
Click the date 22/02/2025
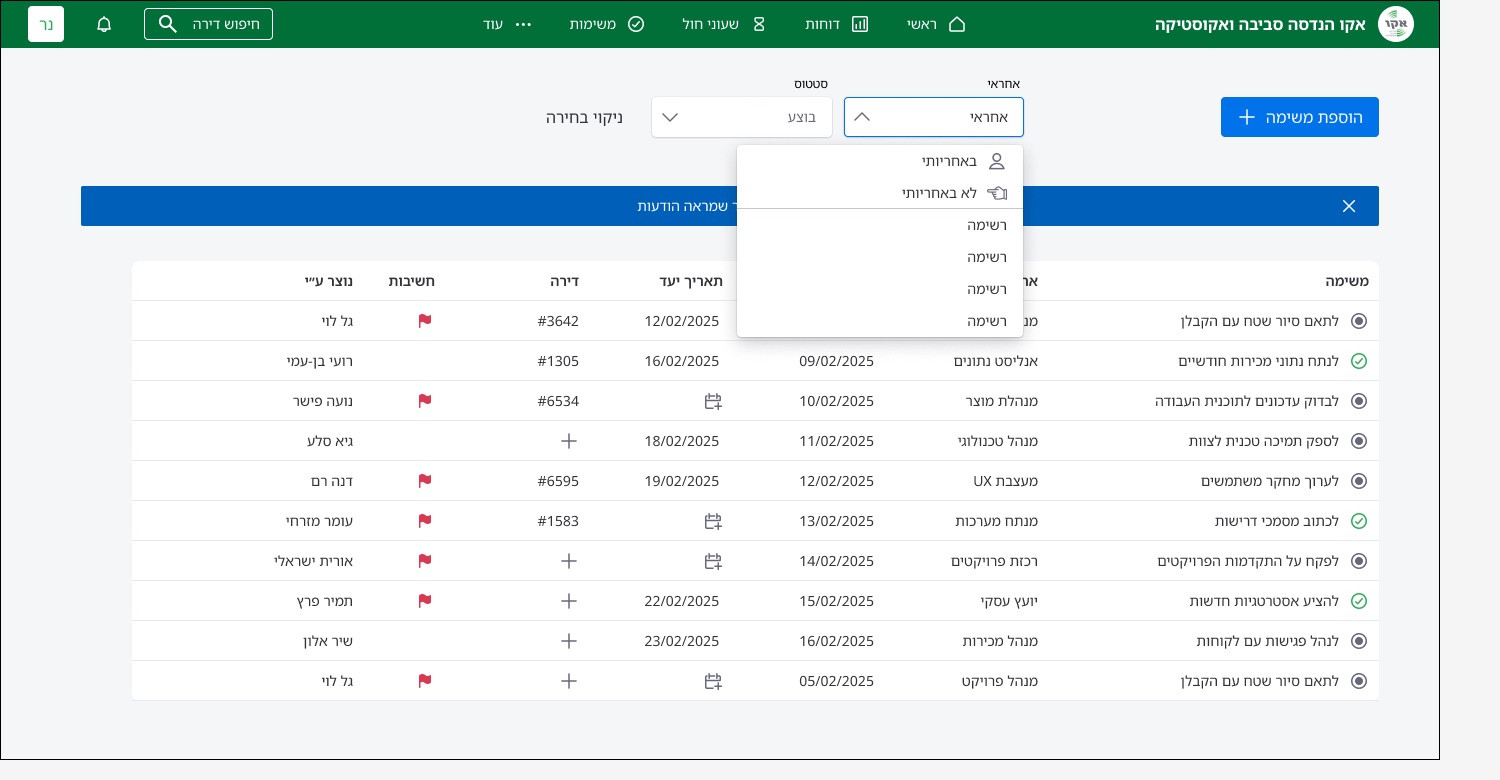(682, 601)
